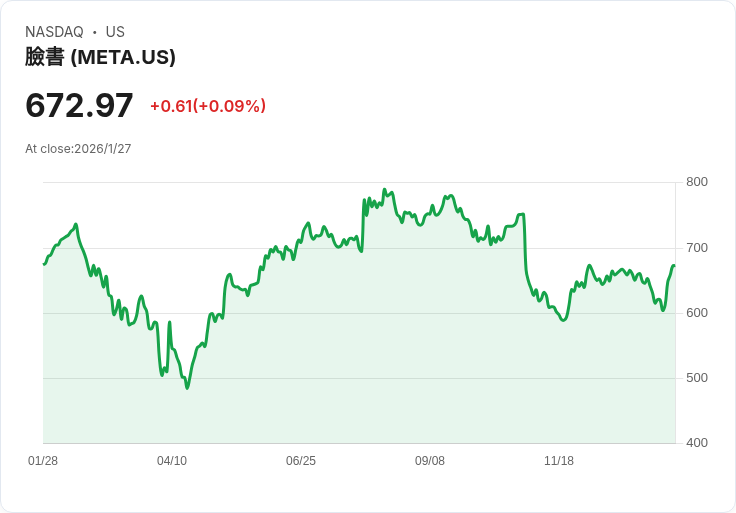Click the At close:2026/1/27 timestamp
Screen dimensions: 736x513
[x=78, y=149]
